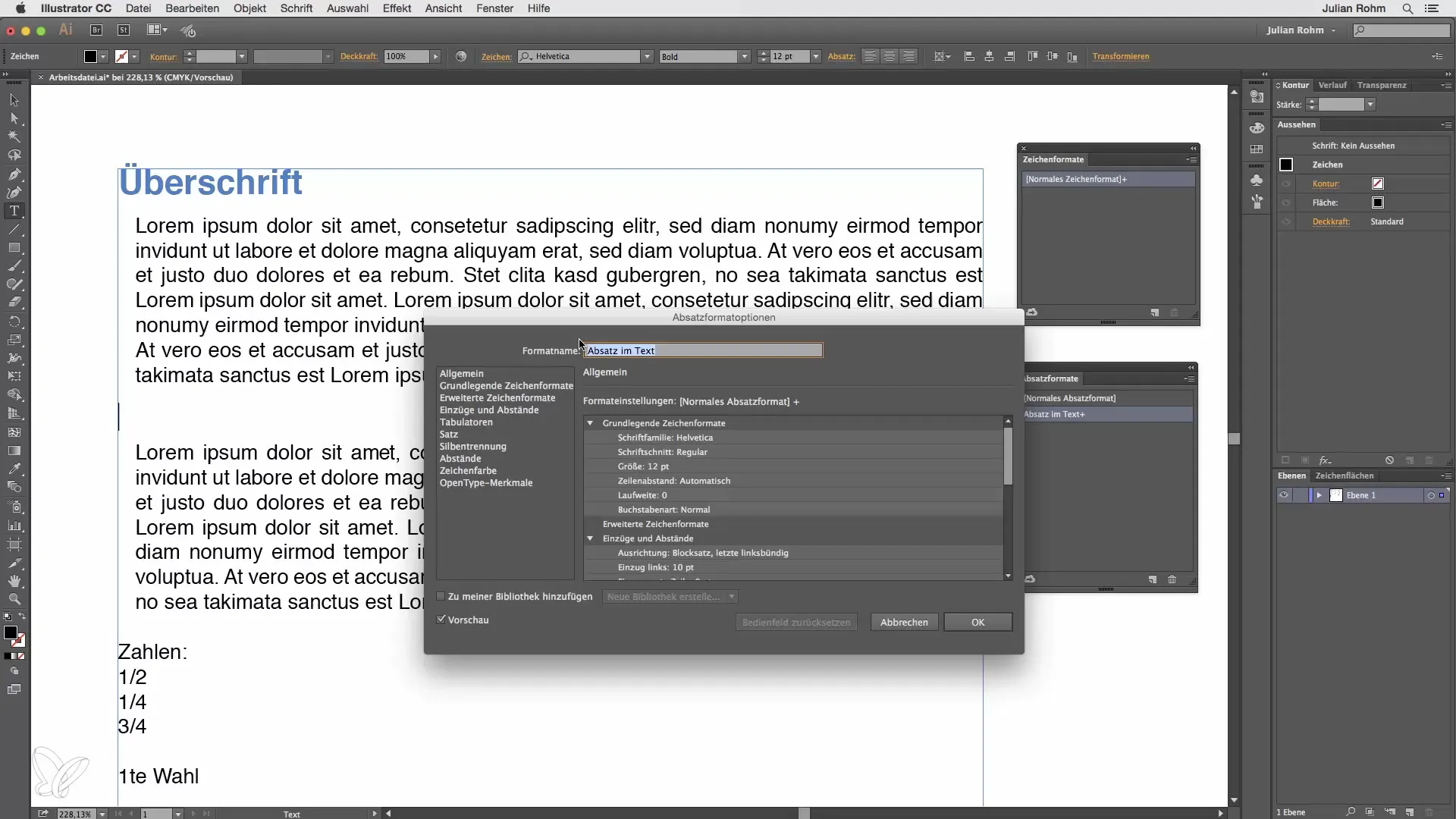Select 'Zeichenfarbe' category in list
This screenshot has height=819, width=1456.
coord(468,471)
